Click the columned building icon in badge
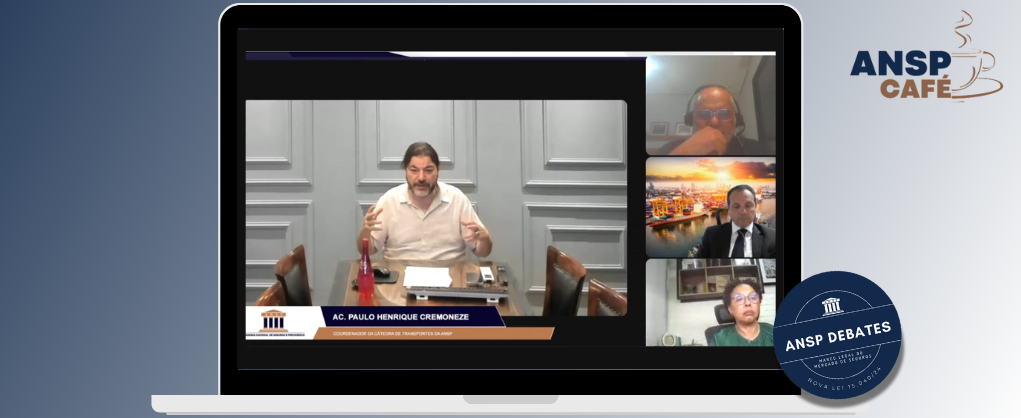This screenshot has width=1021, height=418. pos(832,305)
